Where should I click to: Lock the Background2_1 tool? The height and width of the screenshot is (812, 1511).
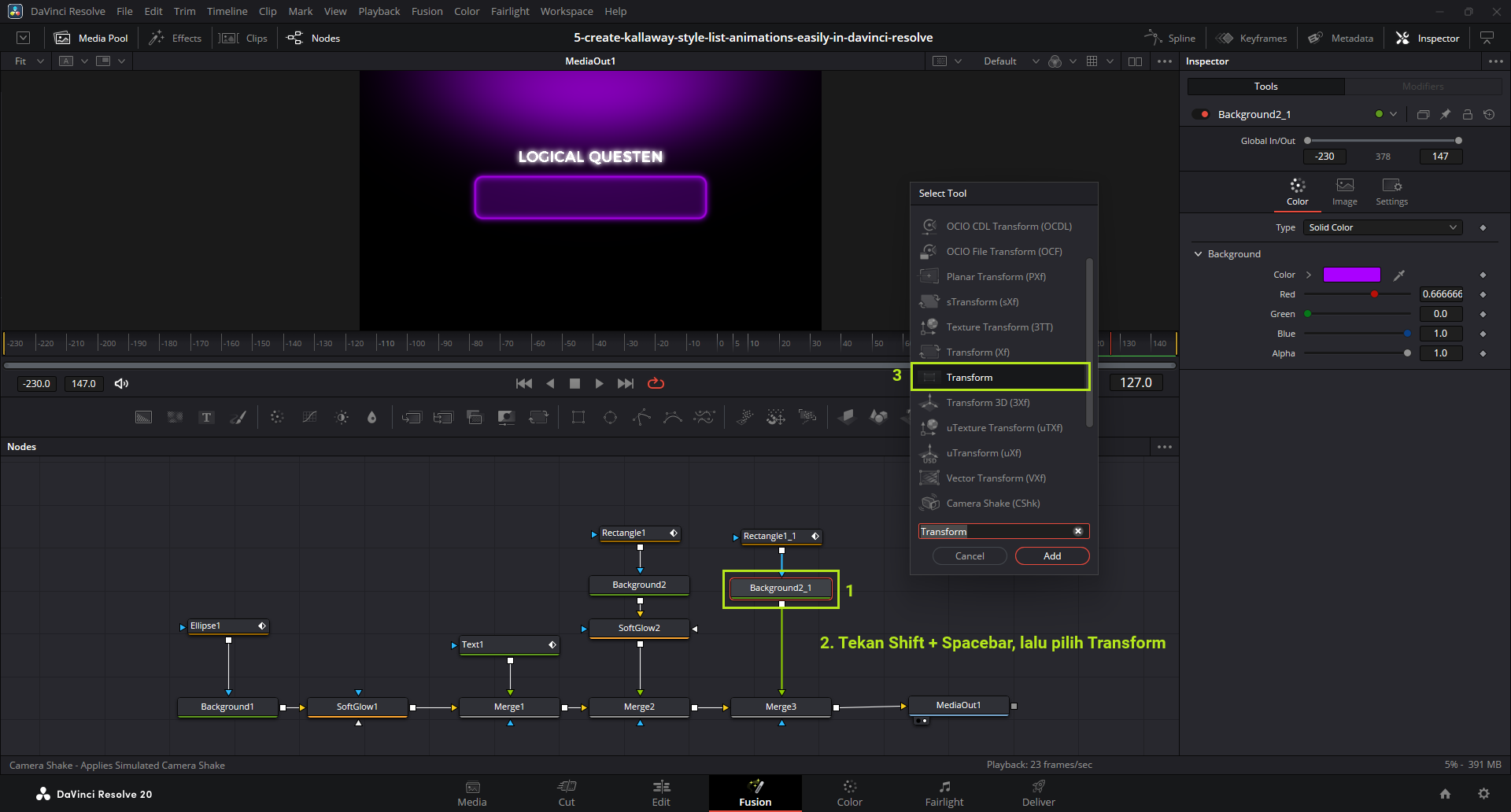(x=1467, y=115)
